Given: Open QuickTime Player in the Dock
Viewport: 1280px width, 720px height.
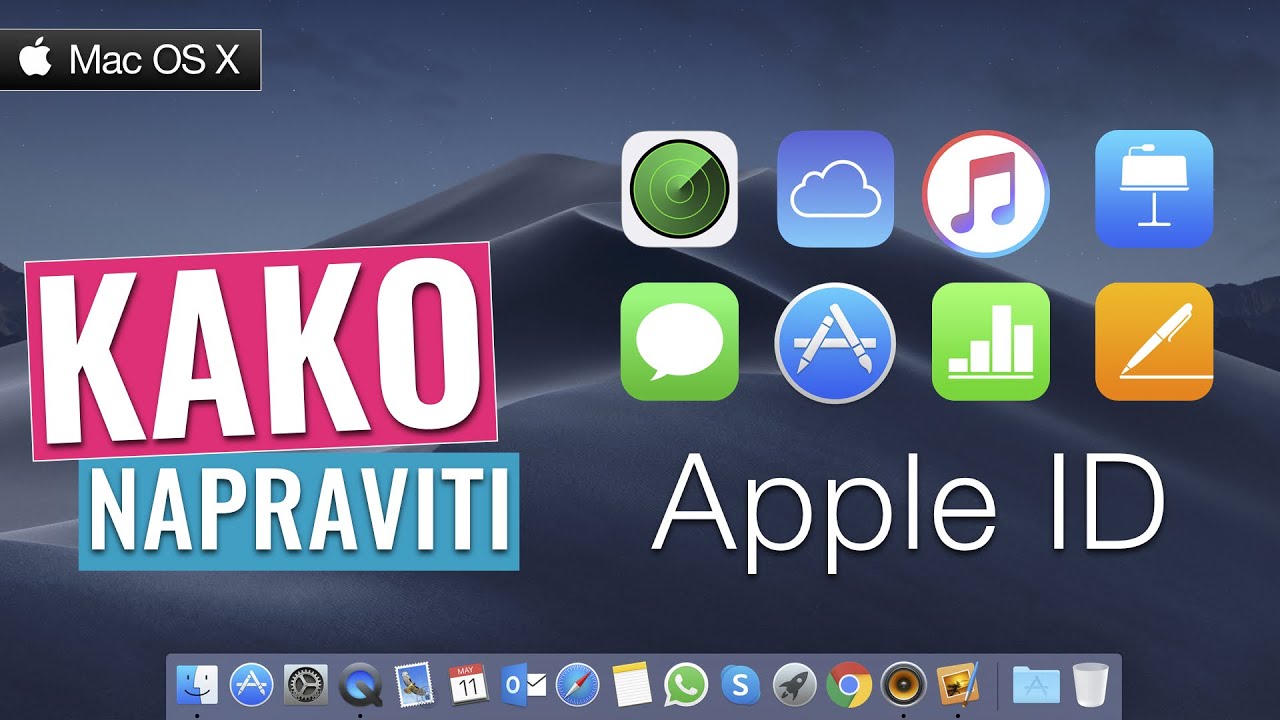Looking at the screenshot, I should coord(360,685).
